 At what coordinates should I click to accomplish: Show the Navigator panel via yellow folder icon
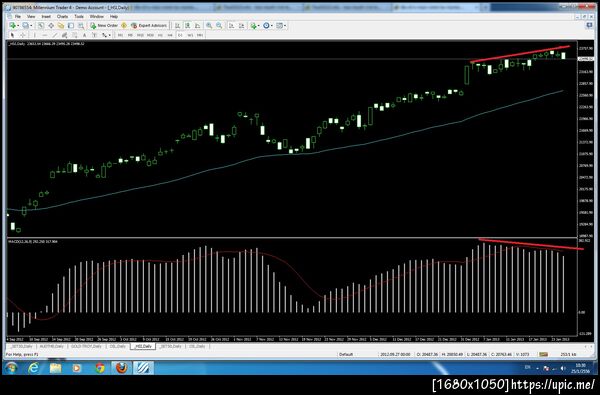point(61,25)
